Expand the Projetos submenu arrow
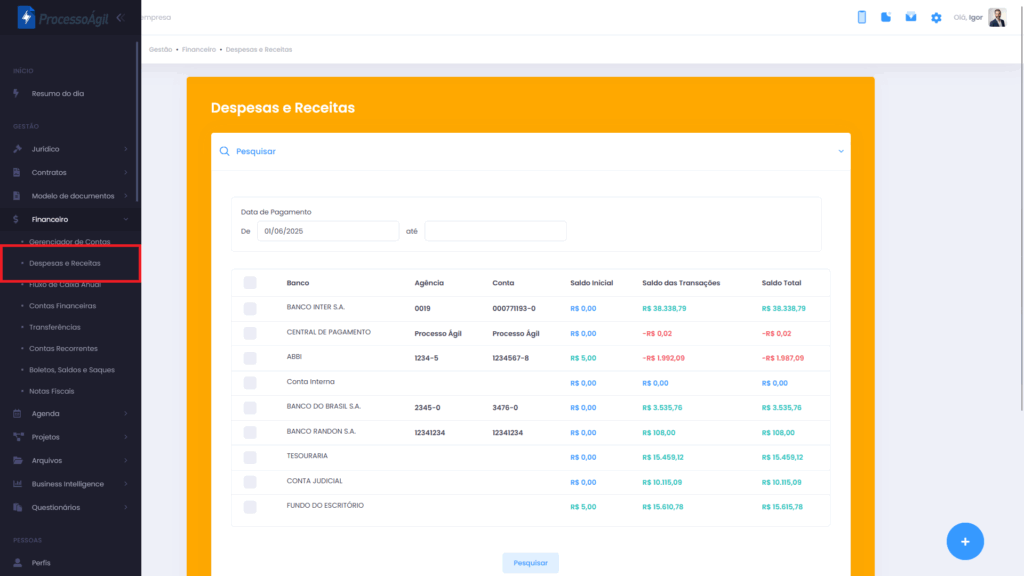 coord(126,437)
